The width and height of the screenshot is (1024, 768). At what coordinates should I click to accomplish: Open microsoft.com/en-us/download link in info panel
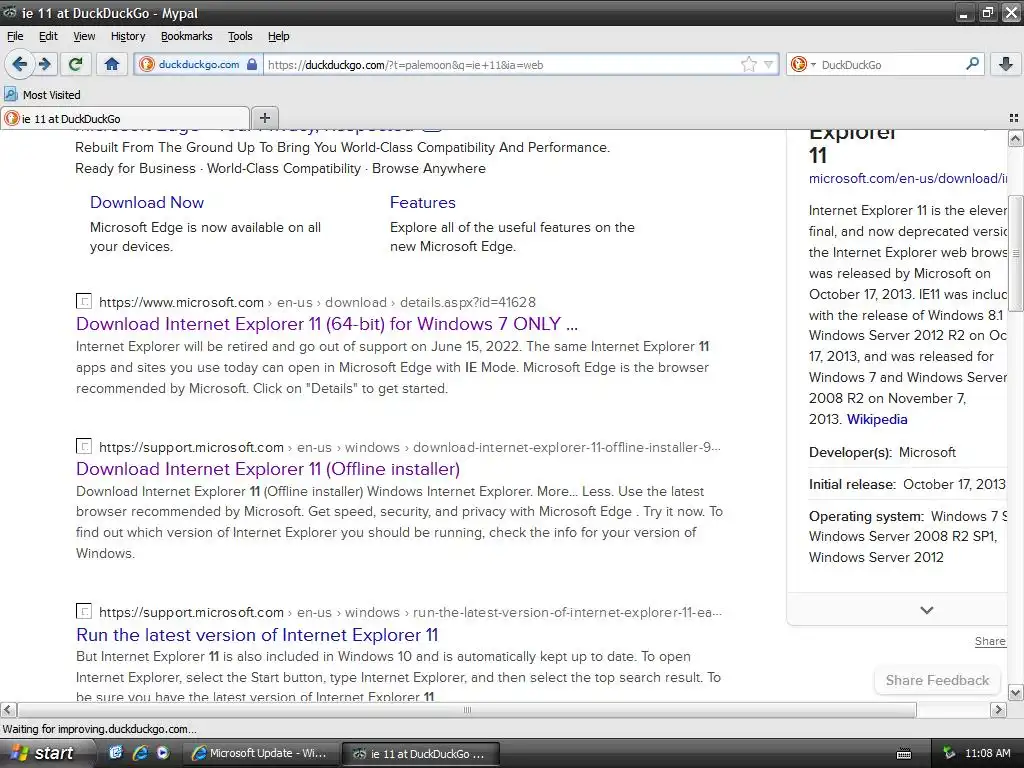[908, 178]
